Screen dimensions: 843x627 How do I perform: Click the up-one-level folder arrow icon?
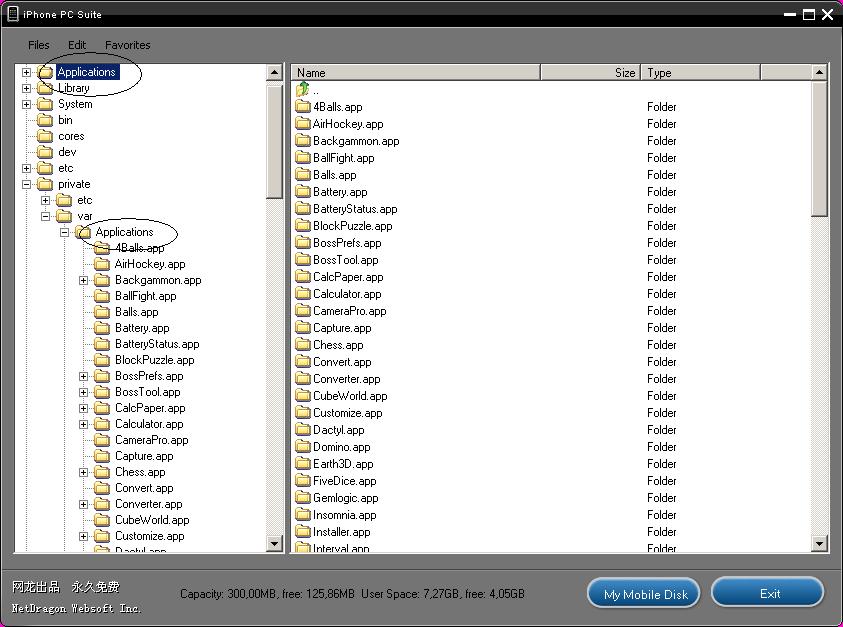click(303, 90)
